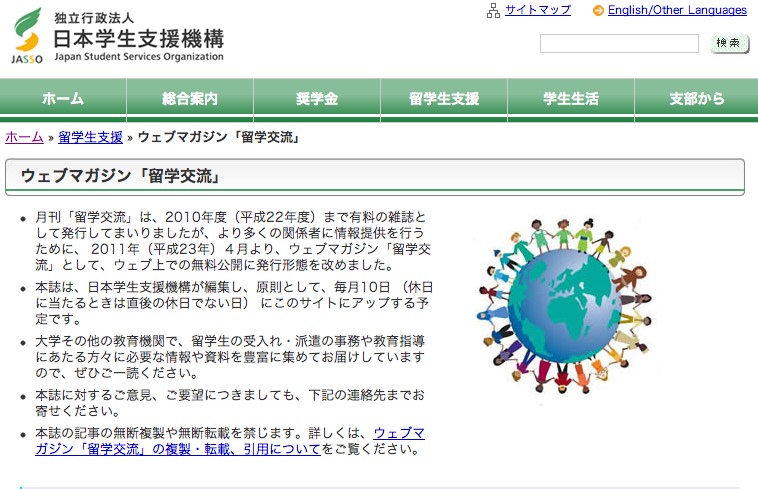This screenshot has height=489, width=758.
Task: Go to the 奨学金 navigation tab
Action: 317,99
